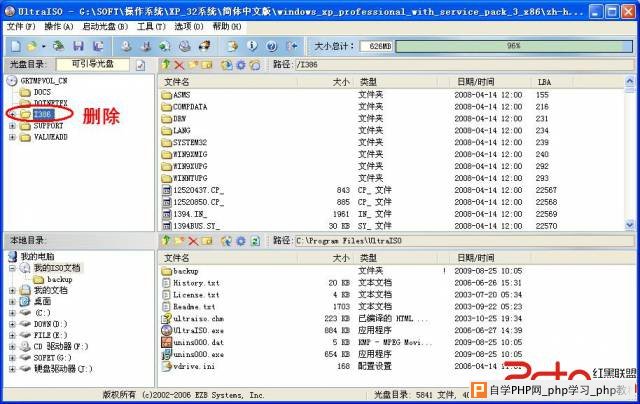Create new folder in image pane

[x=193, y=64]
